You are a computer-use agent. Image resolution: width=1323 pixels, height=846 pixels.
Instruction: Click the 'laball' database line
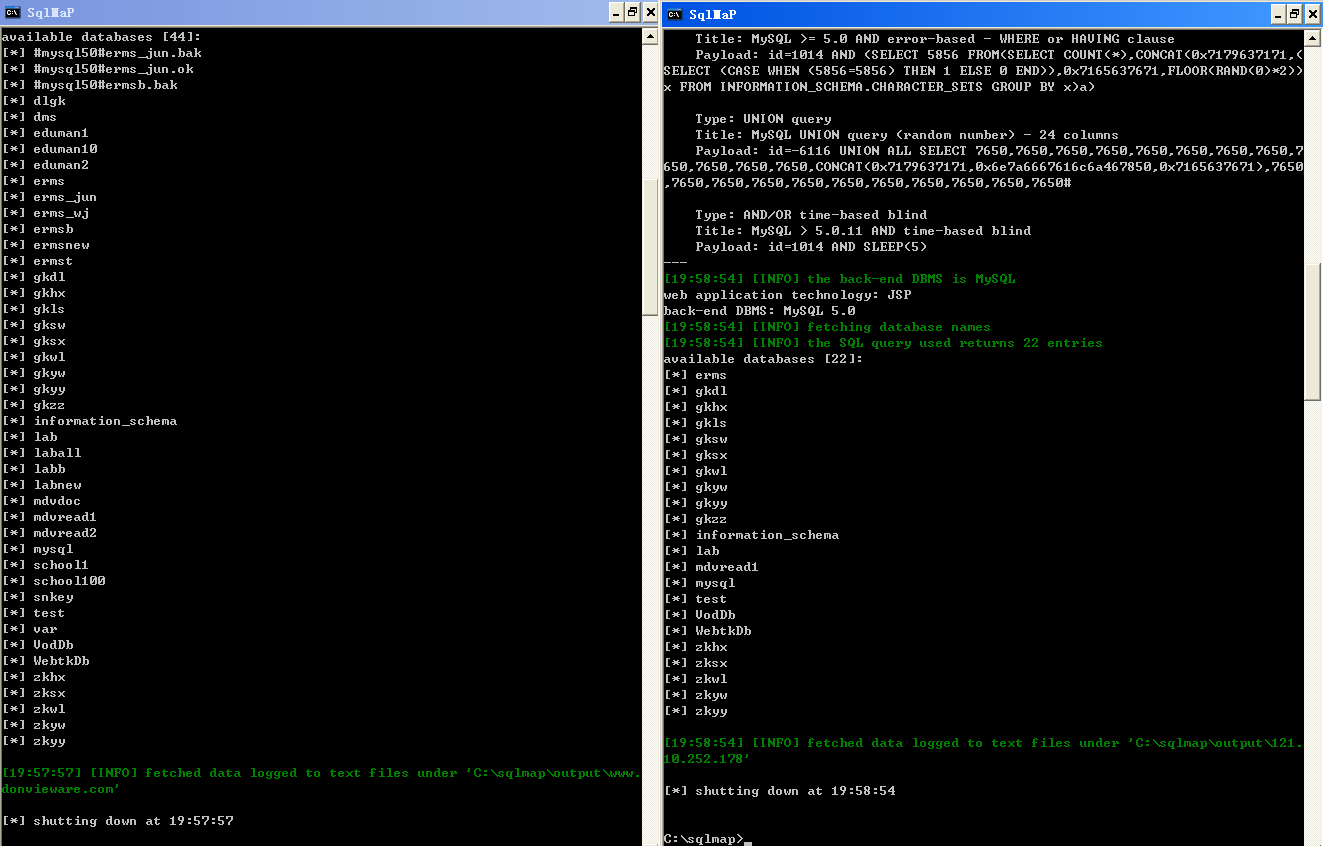pyautogui.click(x=57, y=453)
